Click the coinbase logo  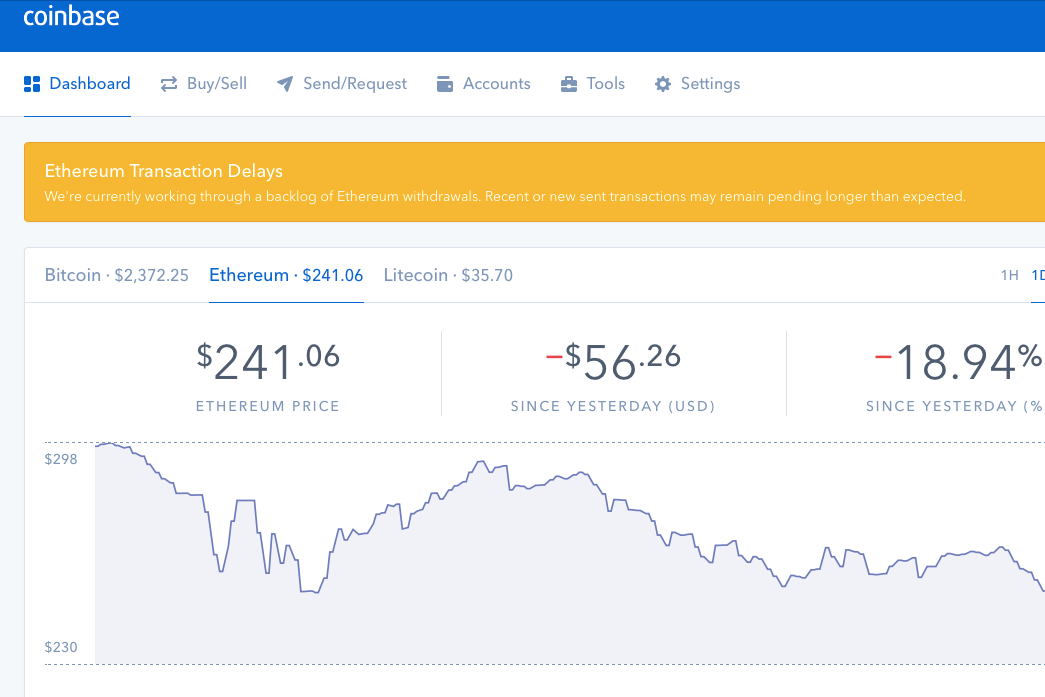click(x=71, y=16)
